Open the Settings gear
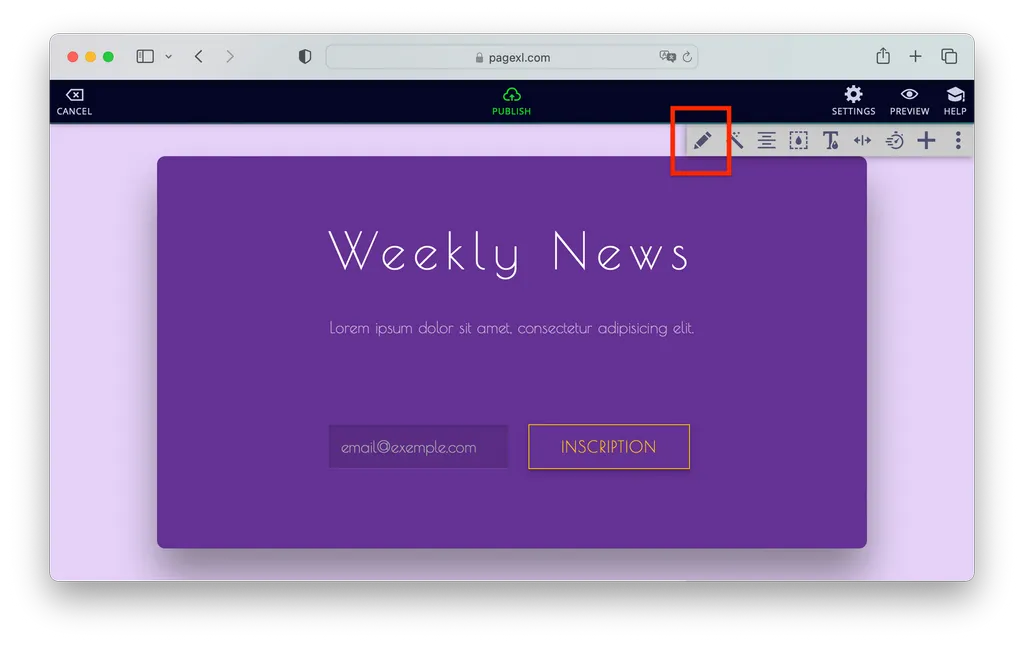The image size is (1024, 647). tap(853, 102)
